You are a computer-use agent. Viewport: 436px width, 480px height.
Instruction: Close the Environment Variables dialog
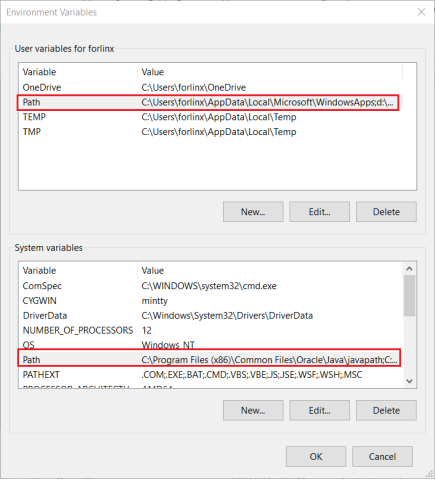(421, 12)
